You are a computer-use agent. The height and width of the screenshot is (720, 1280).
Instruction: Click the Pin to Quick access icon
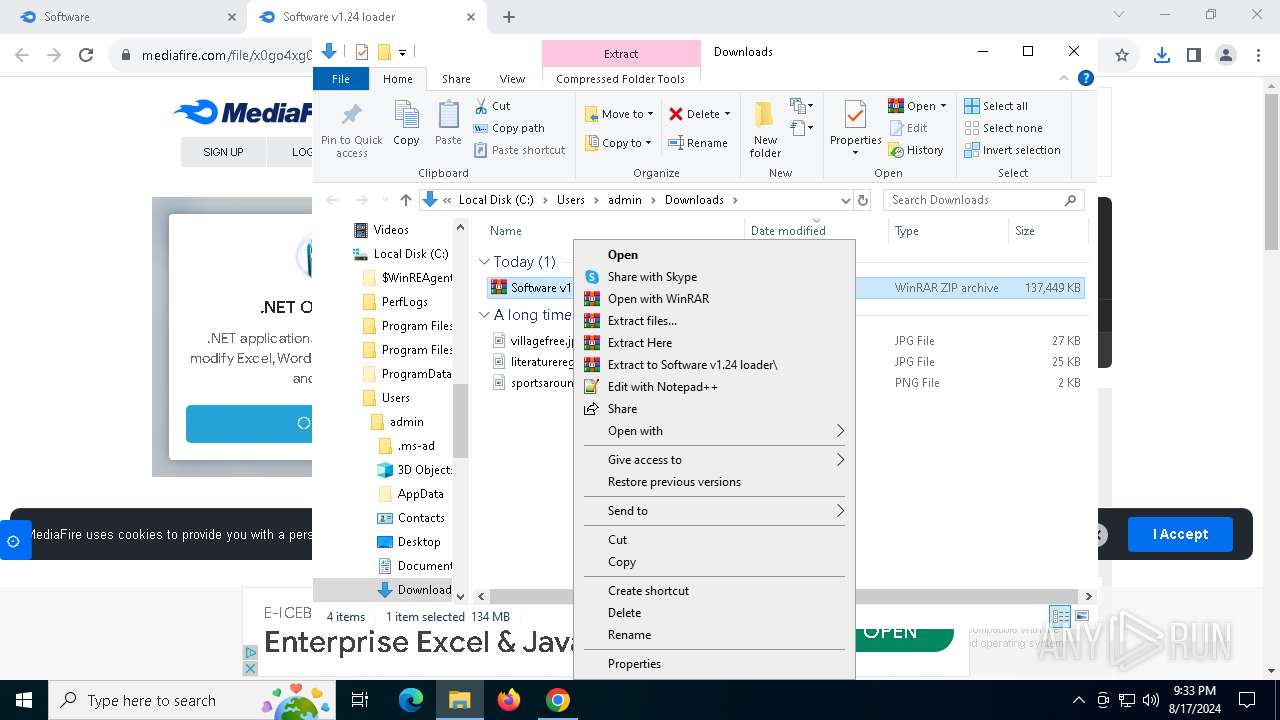click(351, 115)
